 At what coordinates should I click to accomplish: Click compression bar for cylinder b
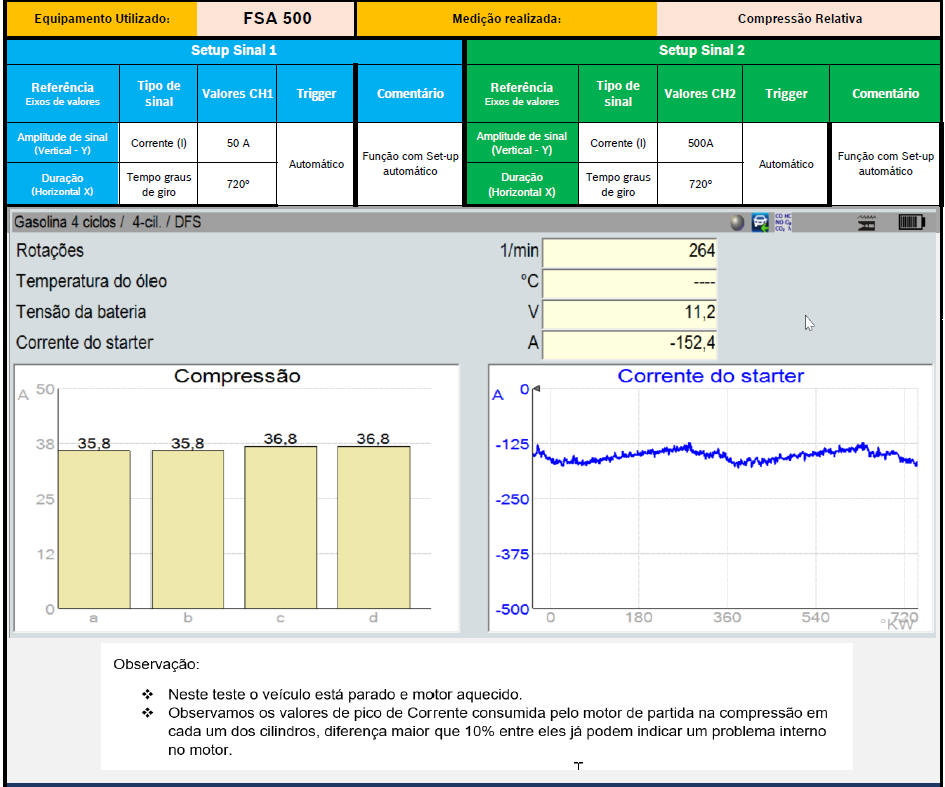(x=187, y=528)
